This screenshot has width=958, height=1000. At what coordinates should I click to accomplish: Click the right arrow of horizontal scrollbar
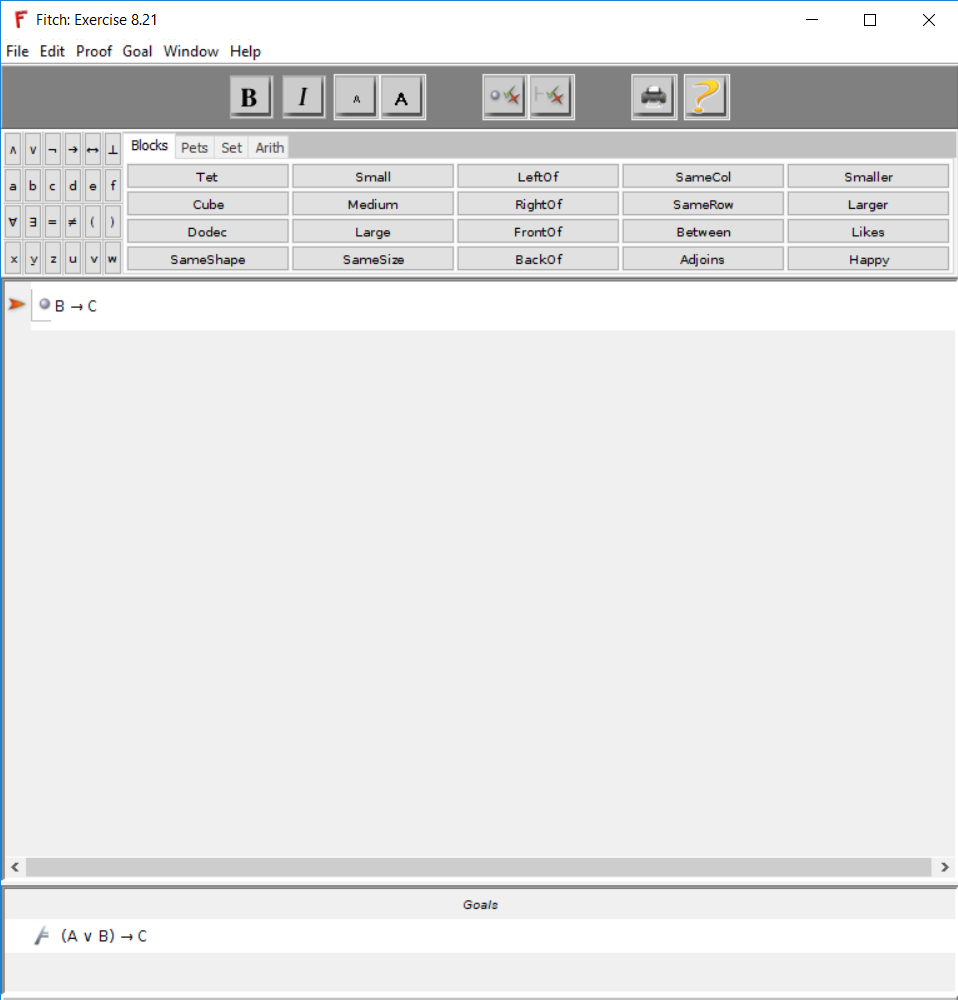tap(944, 867)
